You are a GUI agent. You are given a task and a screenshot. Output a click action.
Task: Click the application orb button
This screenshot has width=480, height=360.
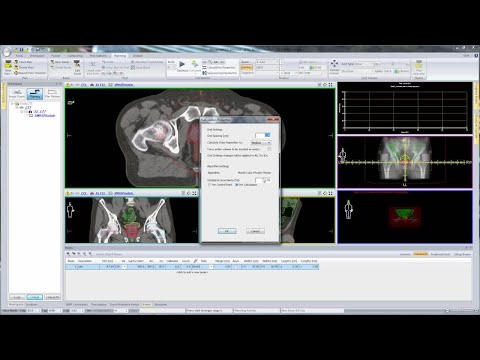[7, 52]
